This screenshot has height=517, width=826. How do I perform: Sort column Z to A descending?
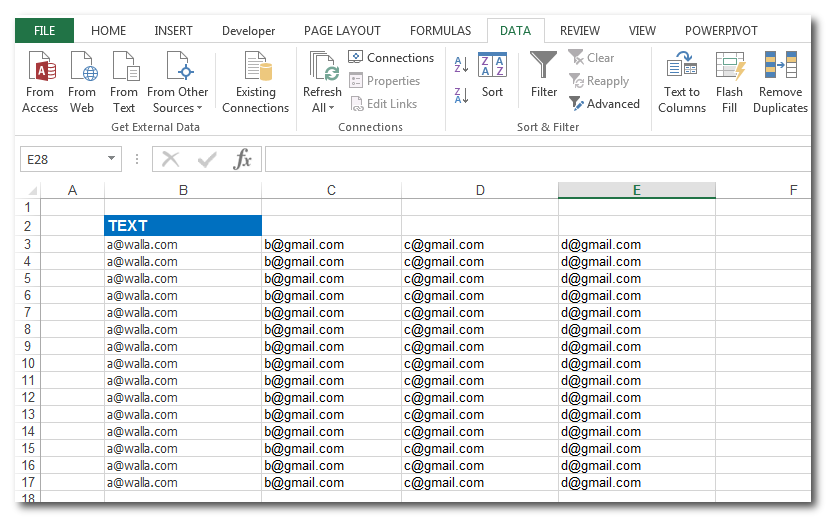pos(461,95)
